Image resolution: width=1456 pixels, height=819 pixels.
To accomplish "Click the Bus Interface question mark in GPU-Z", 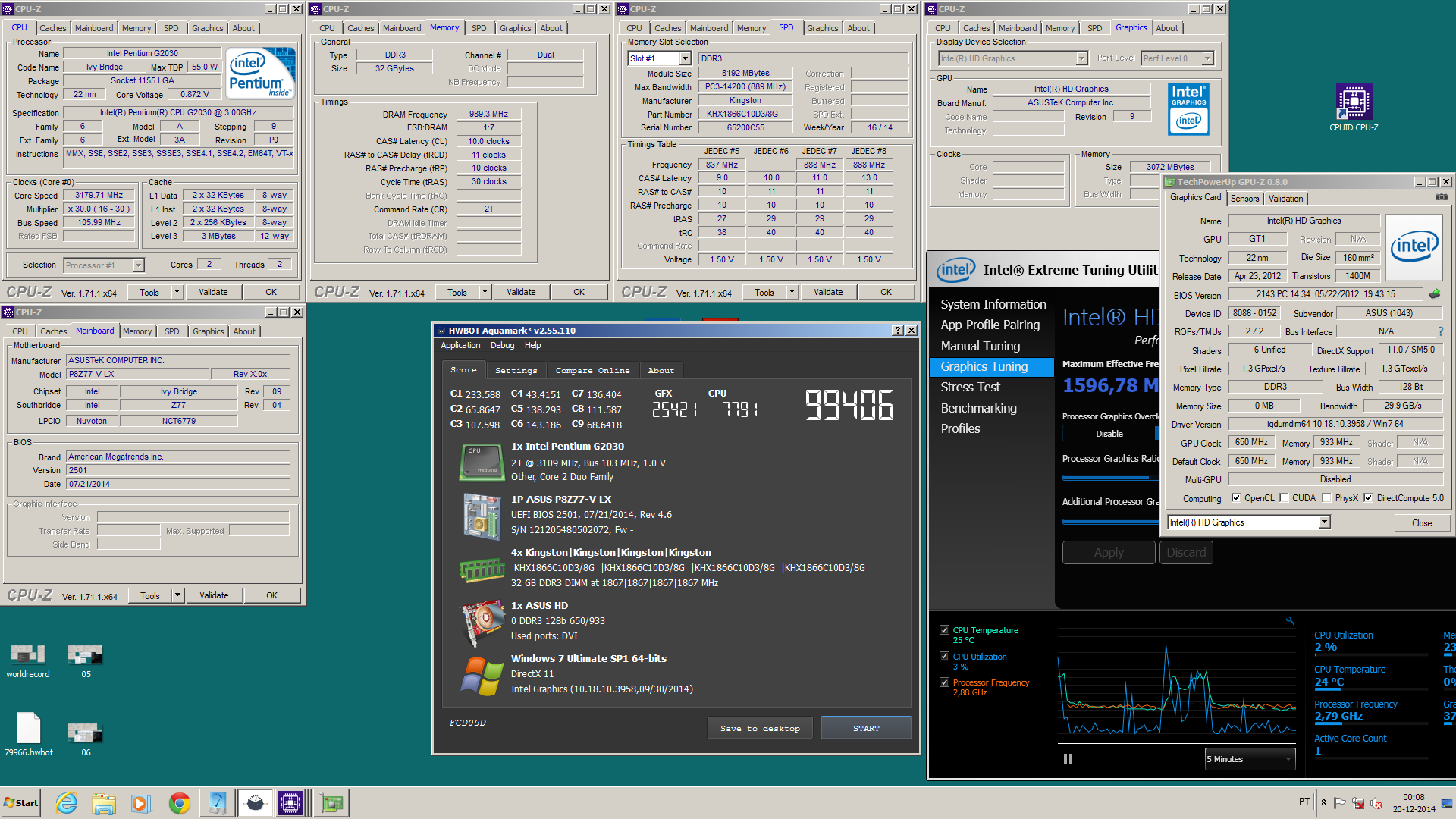I will coord(1441,331).
